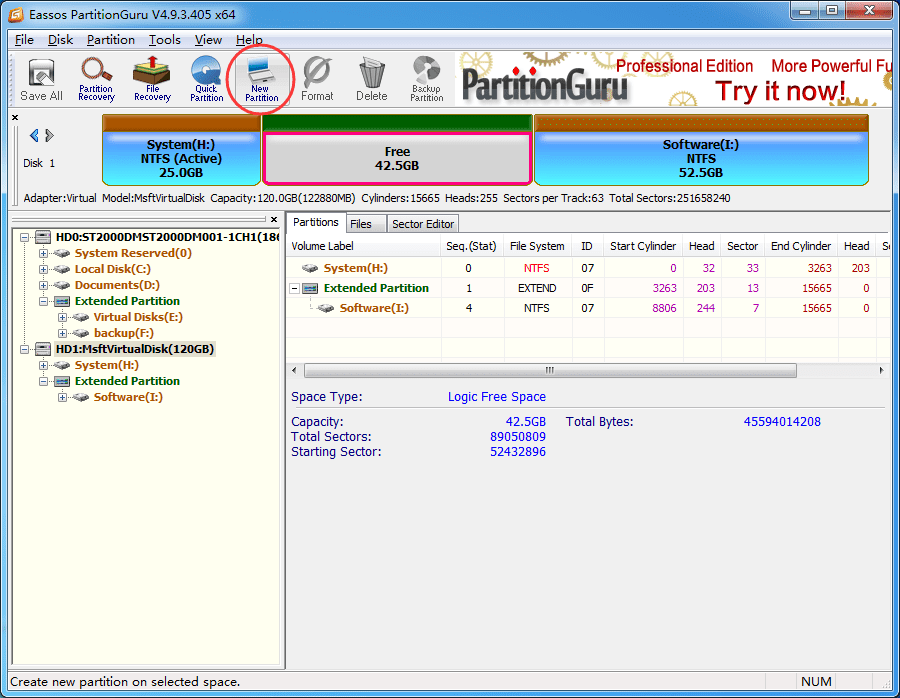Image resolution: width=900 pixels, height=698 pixels.
Task: Click System(H:) partition icon in table
Action: [310, 268]
